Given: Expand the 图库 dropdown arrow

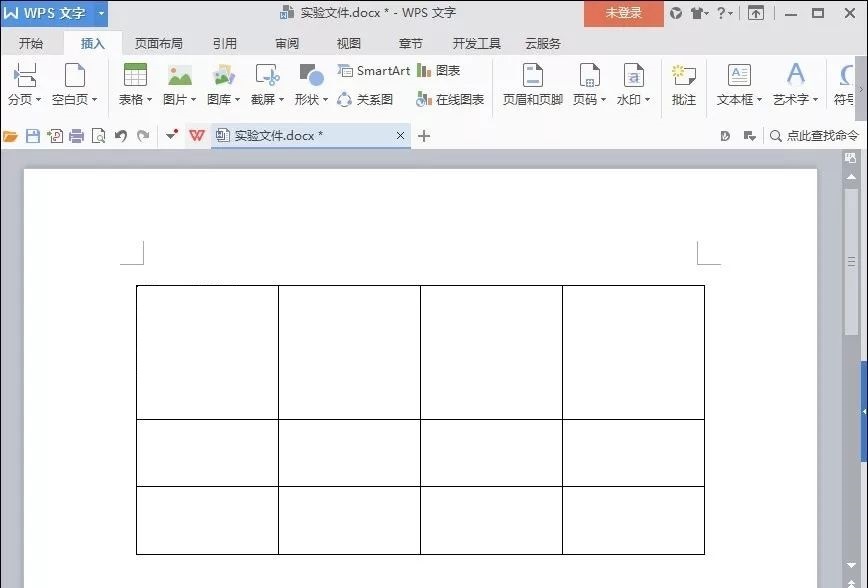Looking at the screenshot, I should click(x=237, y=100).
